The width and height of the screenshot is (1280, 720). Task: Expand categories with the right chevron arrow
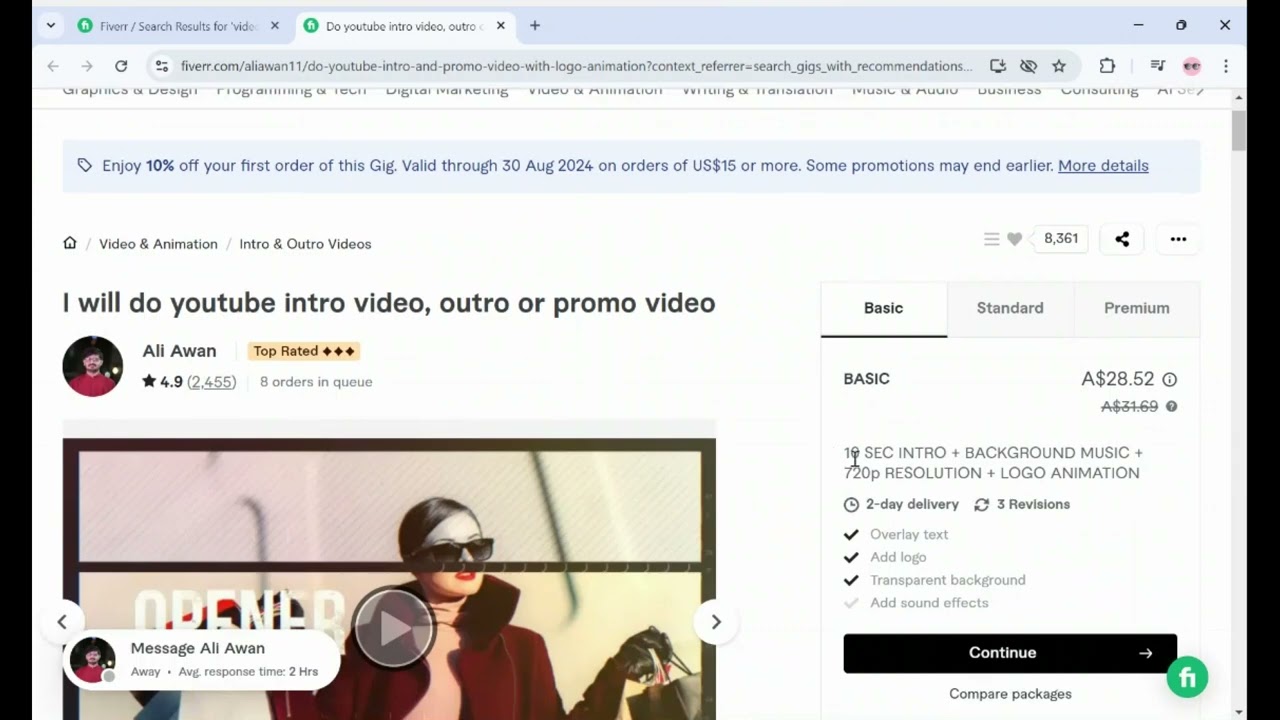coord(1200,90)
